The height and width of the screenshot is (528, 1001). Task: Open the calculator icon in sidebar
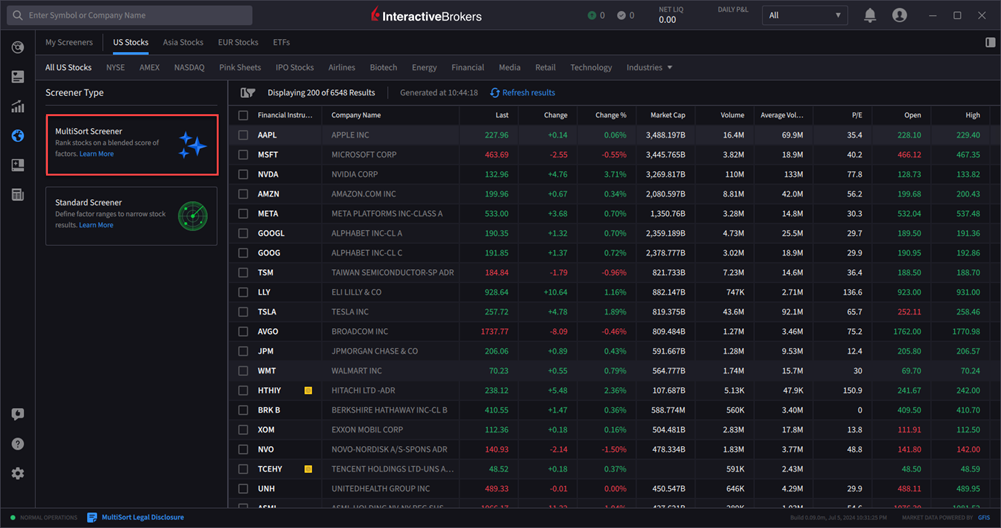pos(18,194)
